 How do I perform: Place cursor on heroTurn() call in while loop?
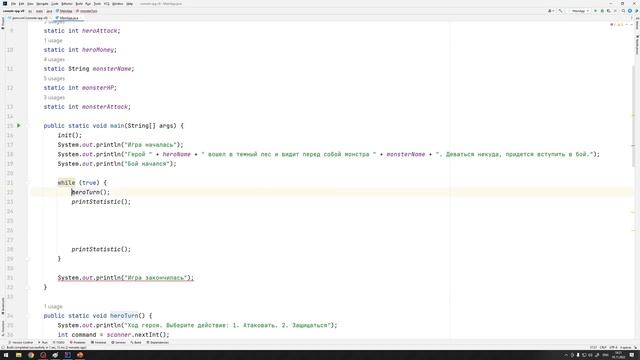[91, 192]
